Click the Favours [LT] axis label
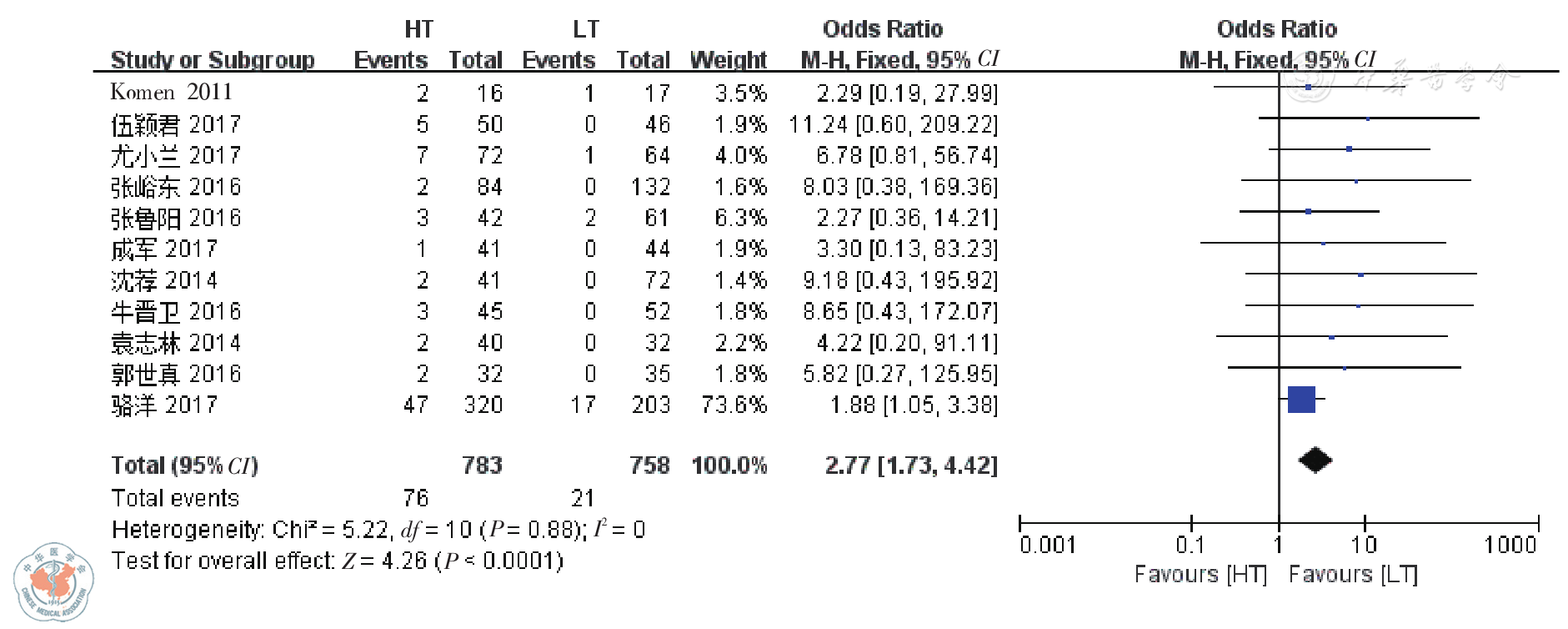 1352,574
